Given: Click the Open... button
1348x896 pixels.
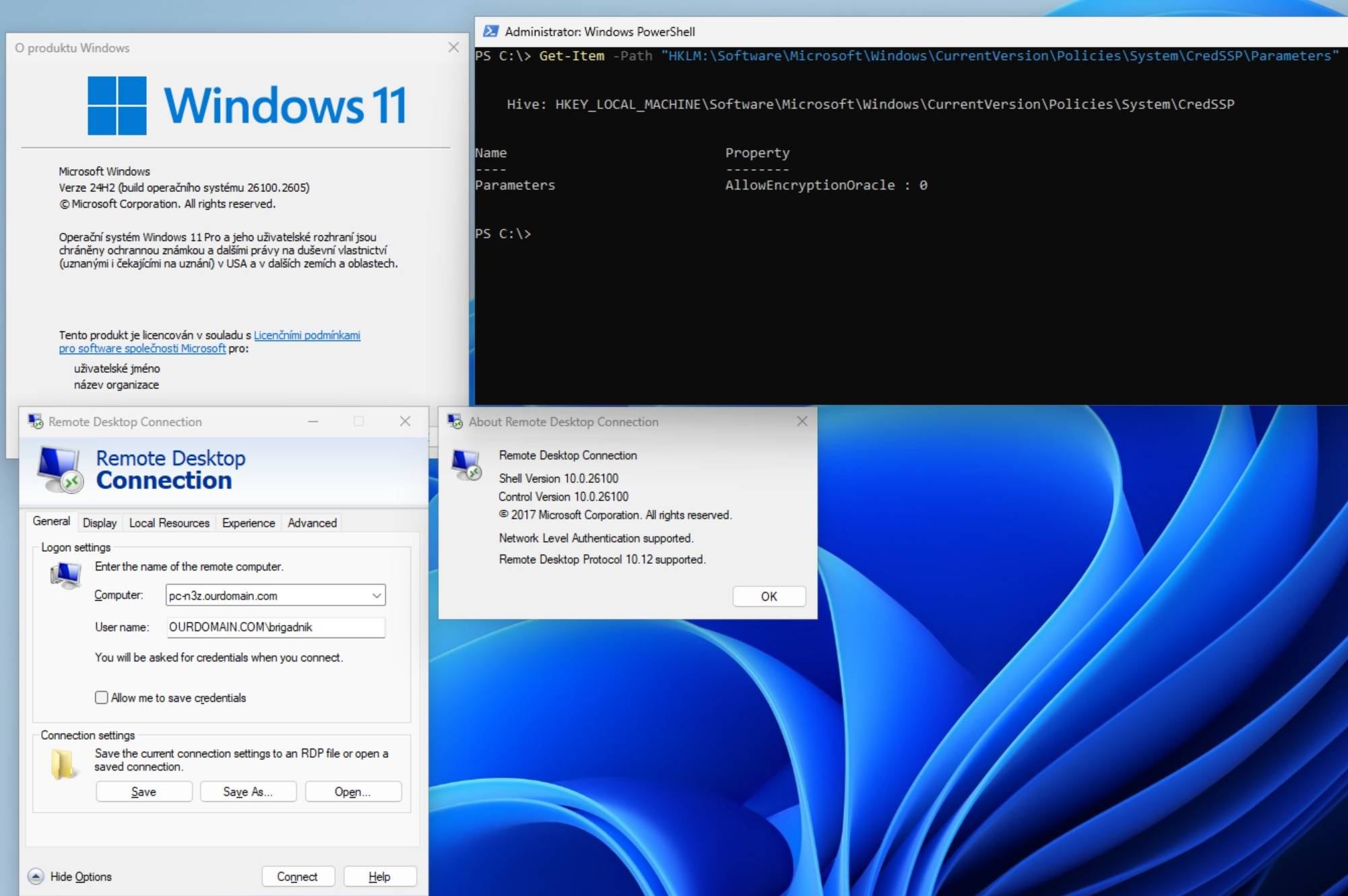Looking at the screenshot, I should [353, 792].
